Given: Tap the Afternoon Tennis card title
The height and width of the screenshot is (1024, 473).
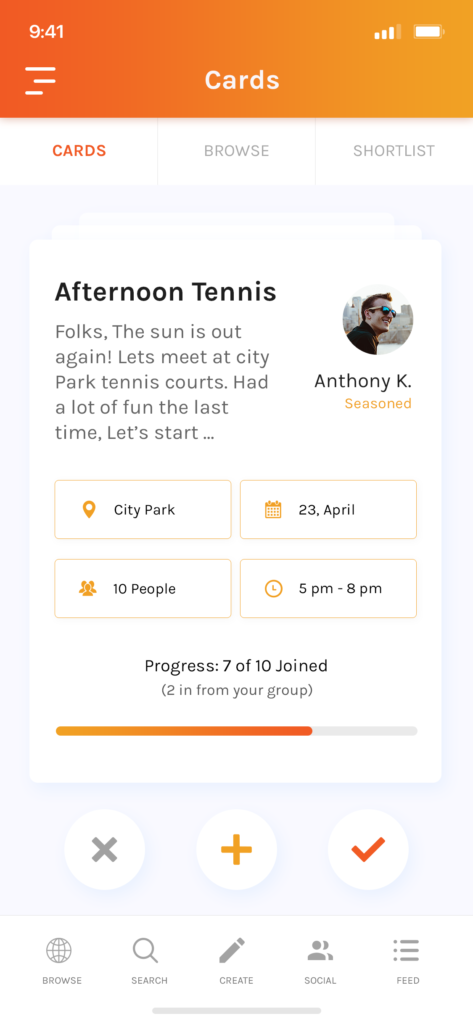Looking at the screenshot, I should pos(165,292).
